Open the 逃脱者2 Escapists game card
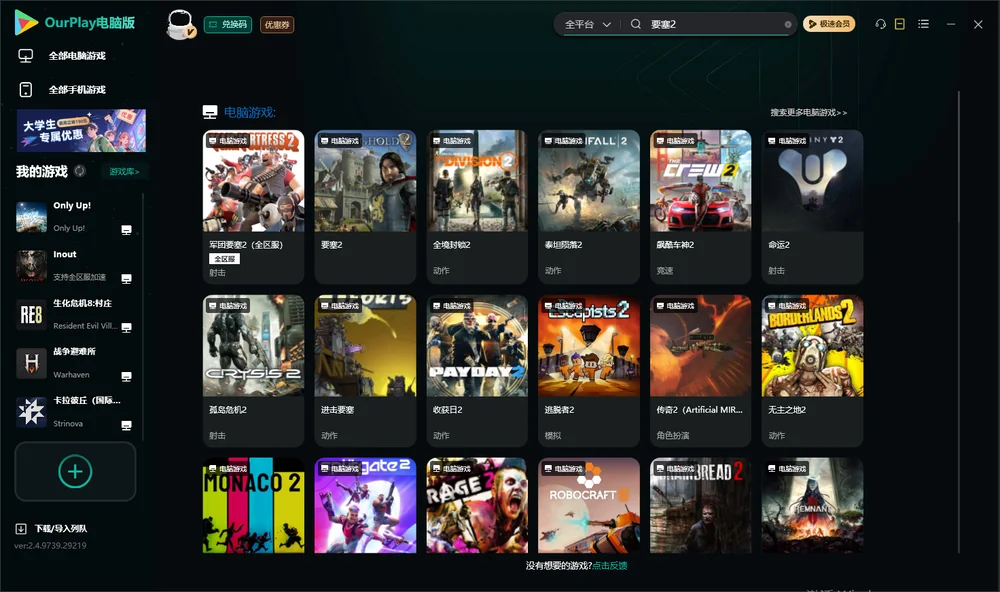 [x=589, y=371]
